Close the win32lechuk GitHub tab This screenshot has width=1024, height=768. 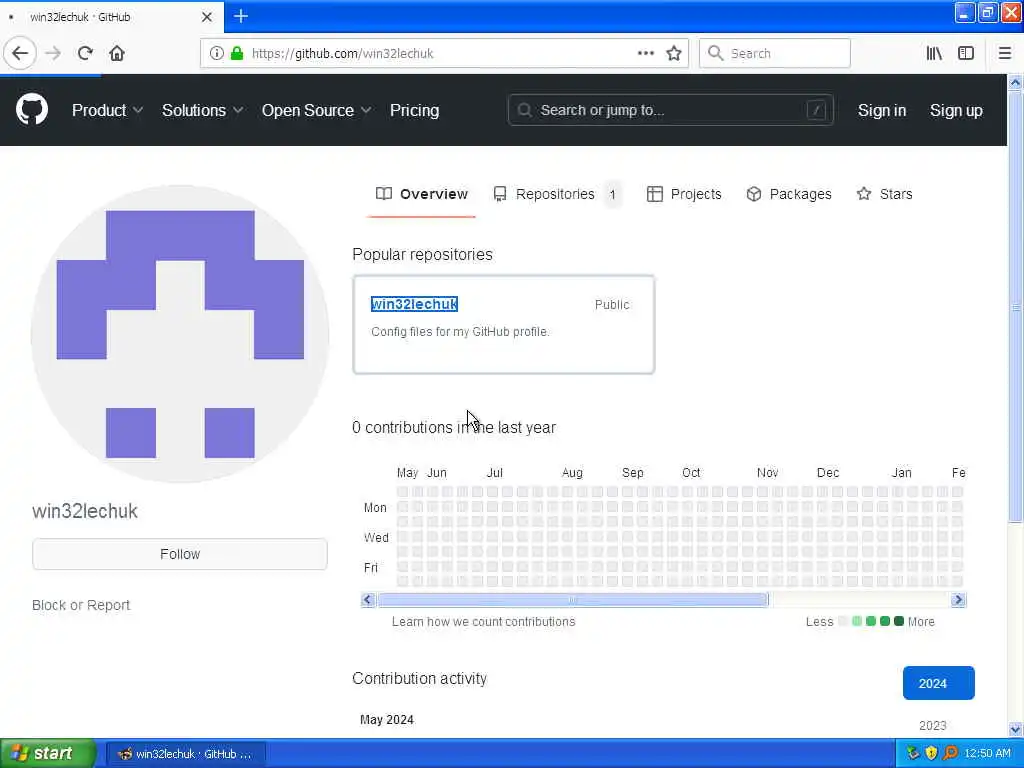pyautogui.click(x=207, y=17)
